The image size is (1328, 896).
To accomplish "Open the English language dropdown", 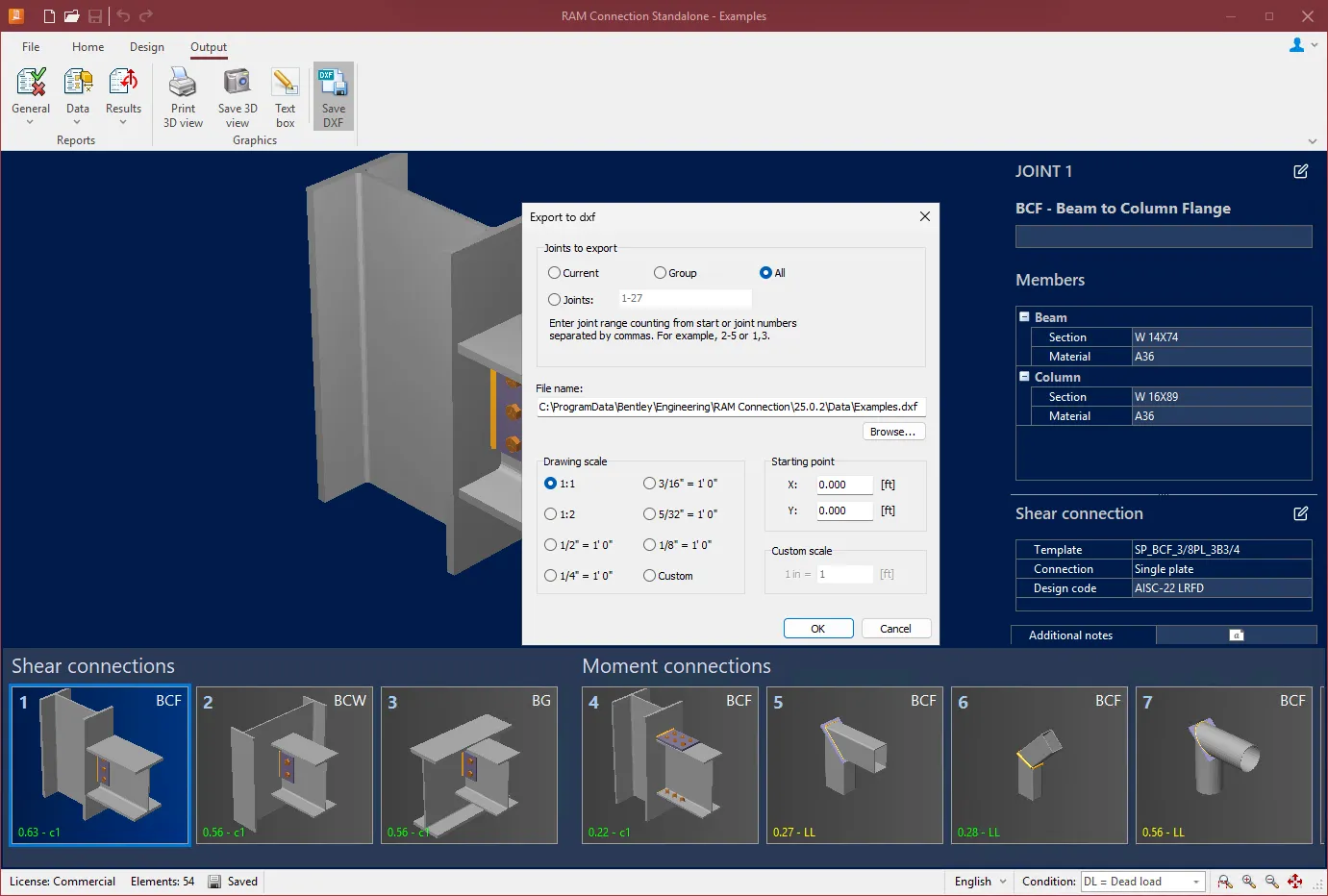I will 981,882.
